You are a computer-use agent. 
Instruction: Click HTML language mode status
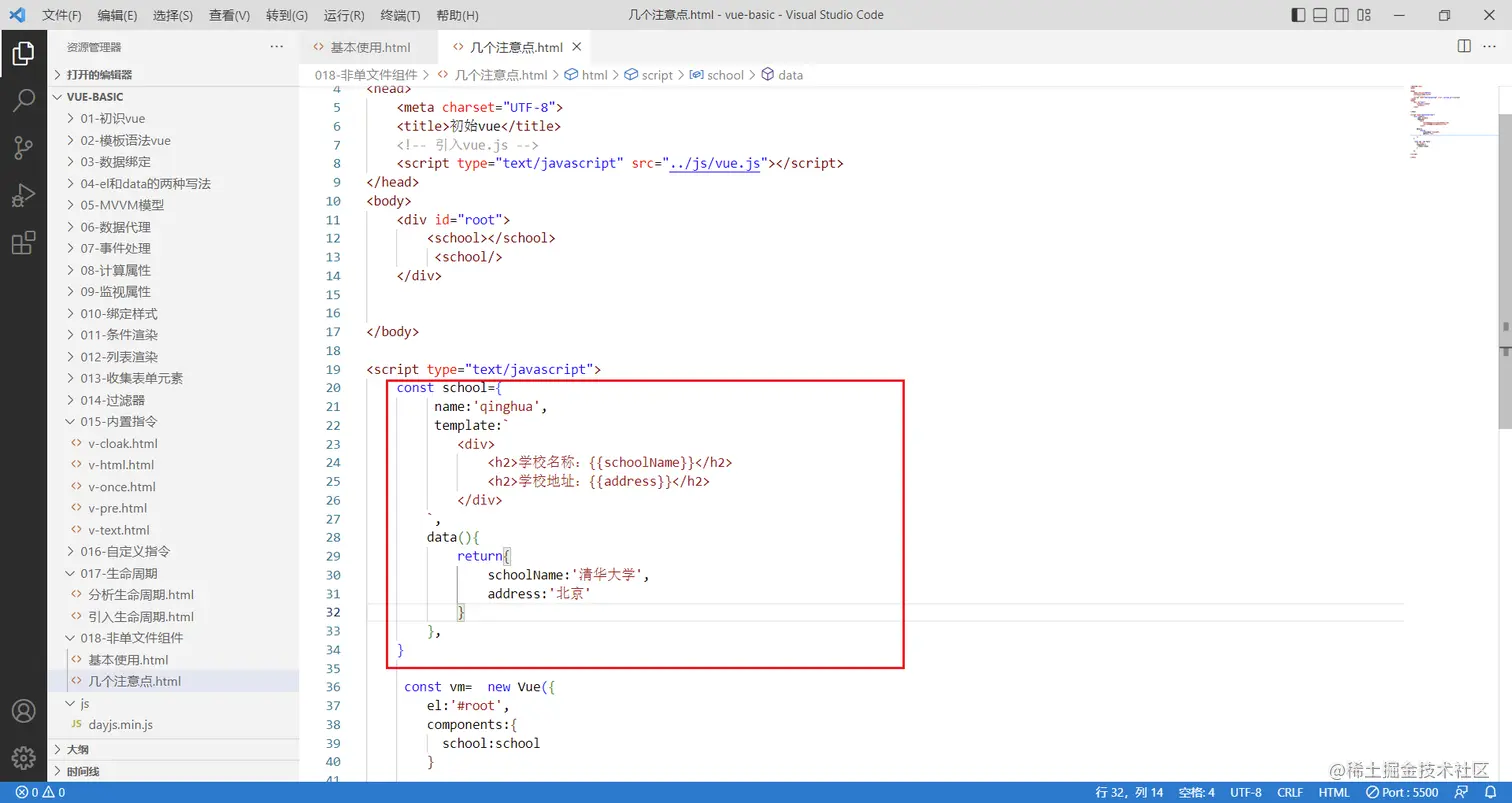pyautogui.click(x=1334, y=792)
